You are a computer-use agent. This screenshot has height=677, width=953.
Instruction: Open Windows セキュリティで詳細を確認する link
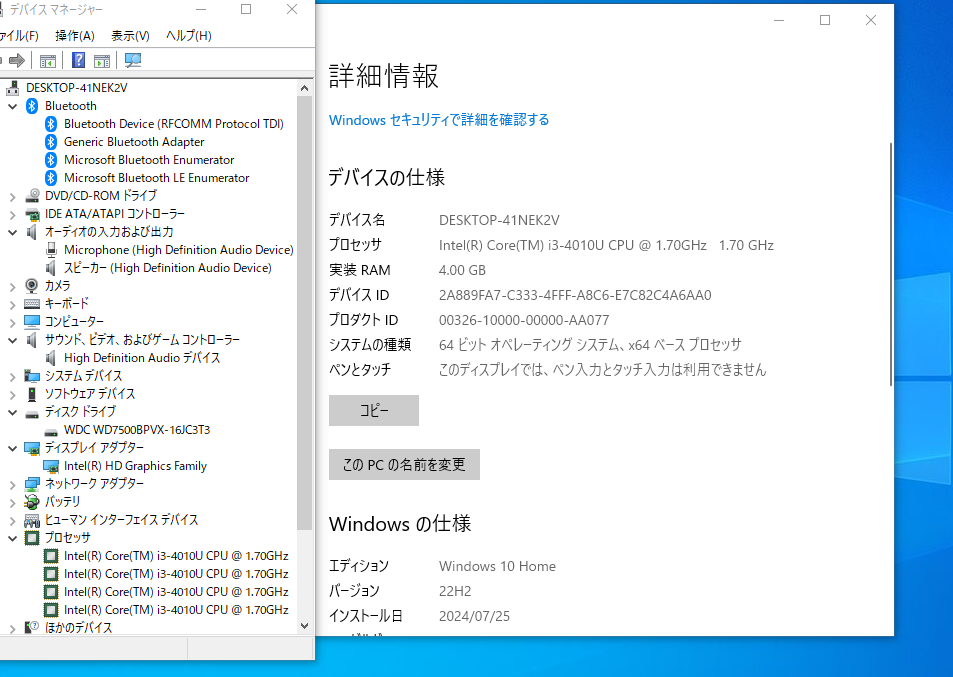[439, 120]
